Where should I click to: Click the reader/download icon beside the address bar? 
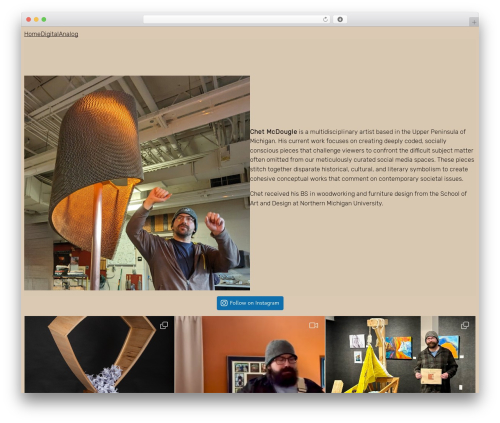(x=340, y=20)
